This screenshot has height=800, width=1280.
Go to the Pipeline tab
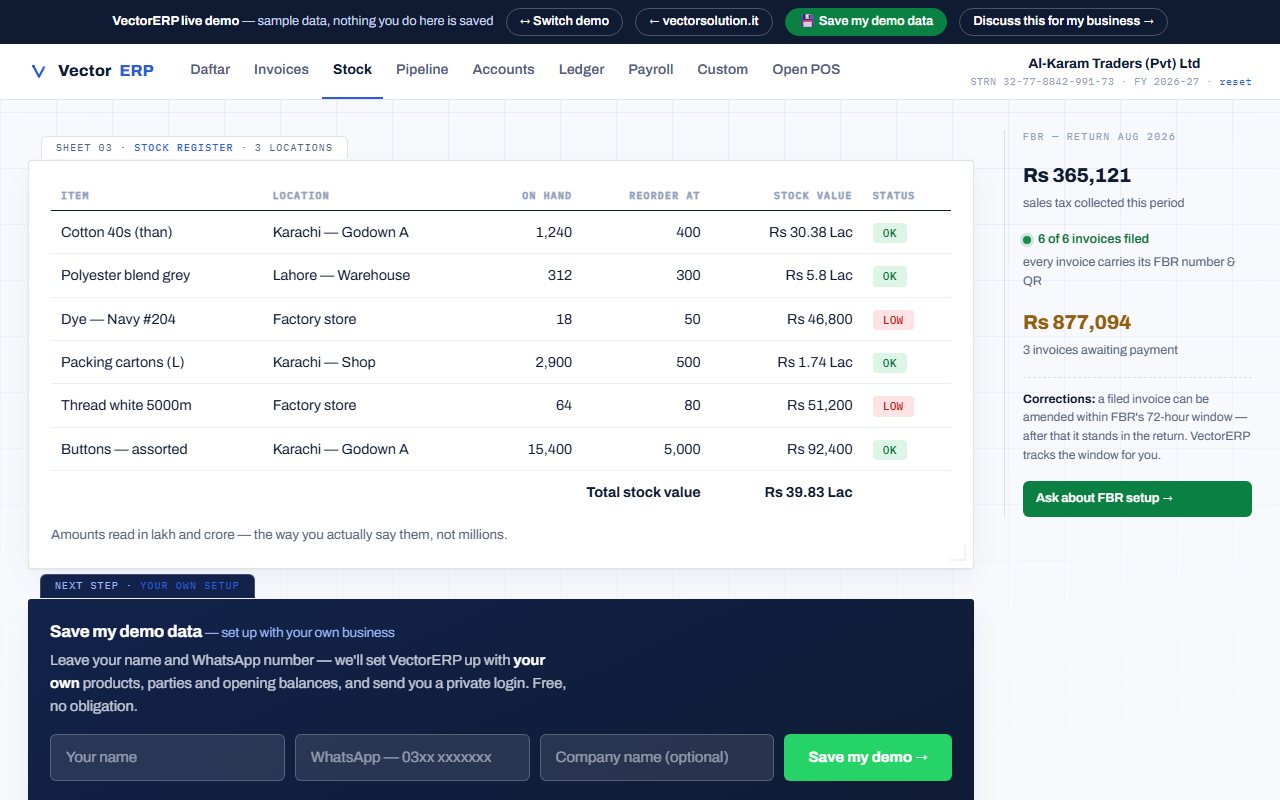(x=422, y=70)
